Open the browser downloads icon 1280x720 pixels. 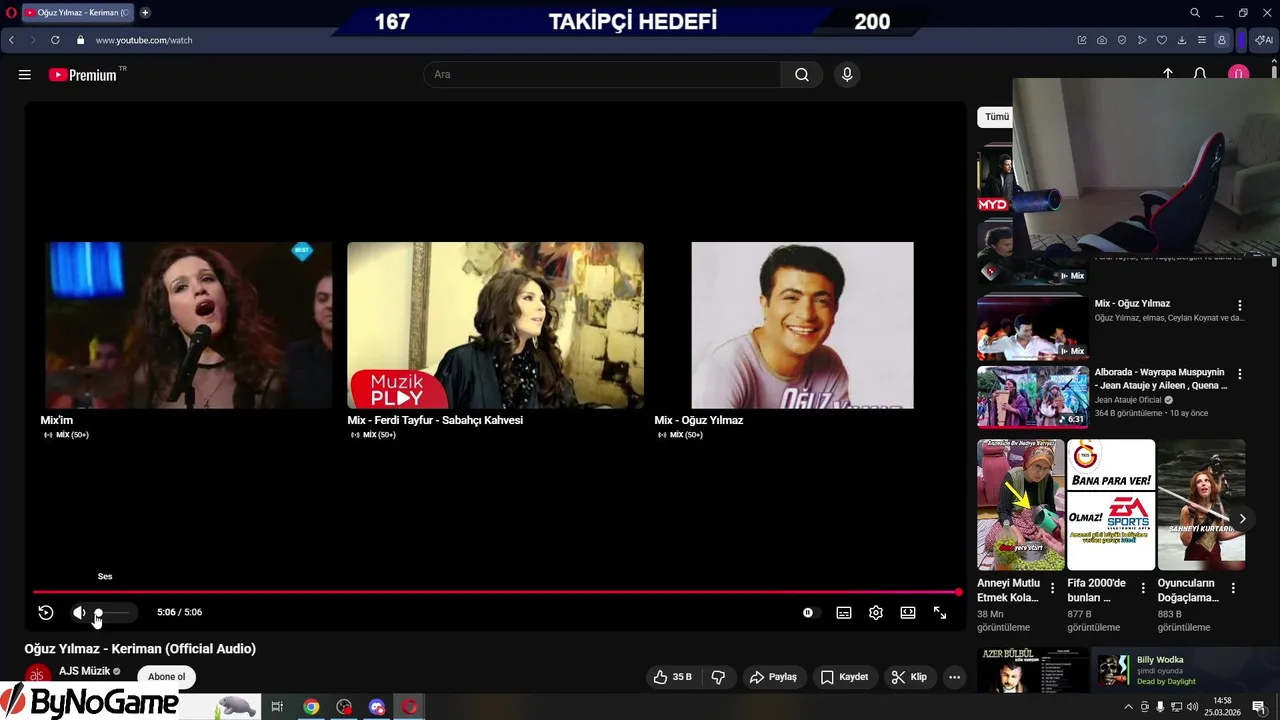pos(1181,40)
